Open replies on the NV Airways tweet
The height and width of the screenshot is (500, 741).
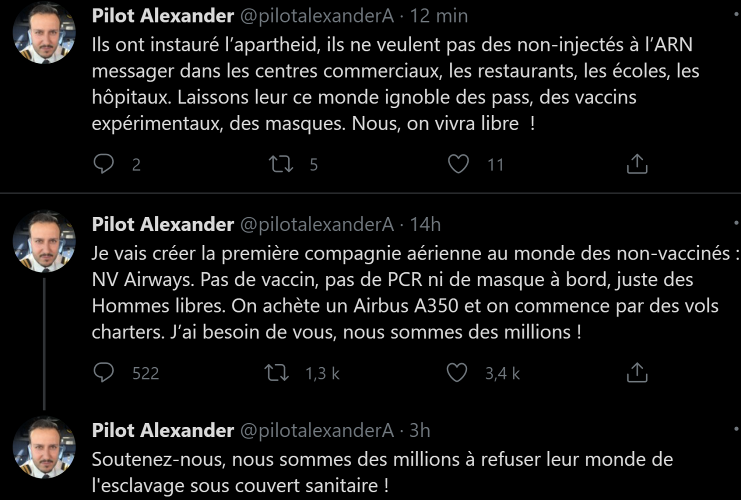pos(104,373)
